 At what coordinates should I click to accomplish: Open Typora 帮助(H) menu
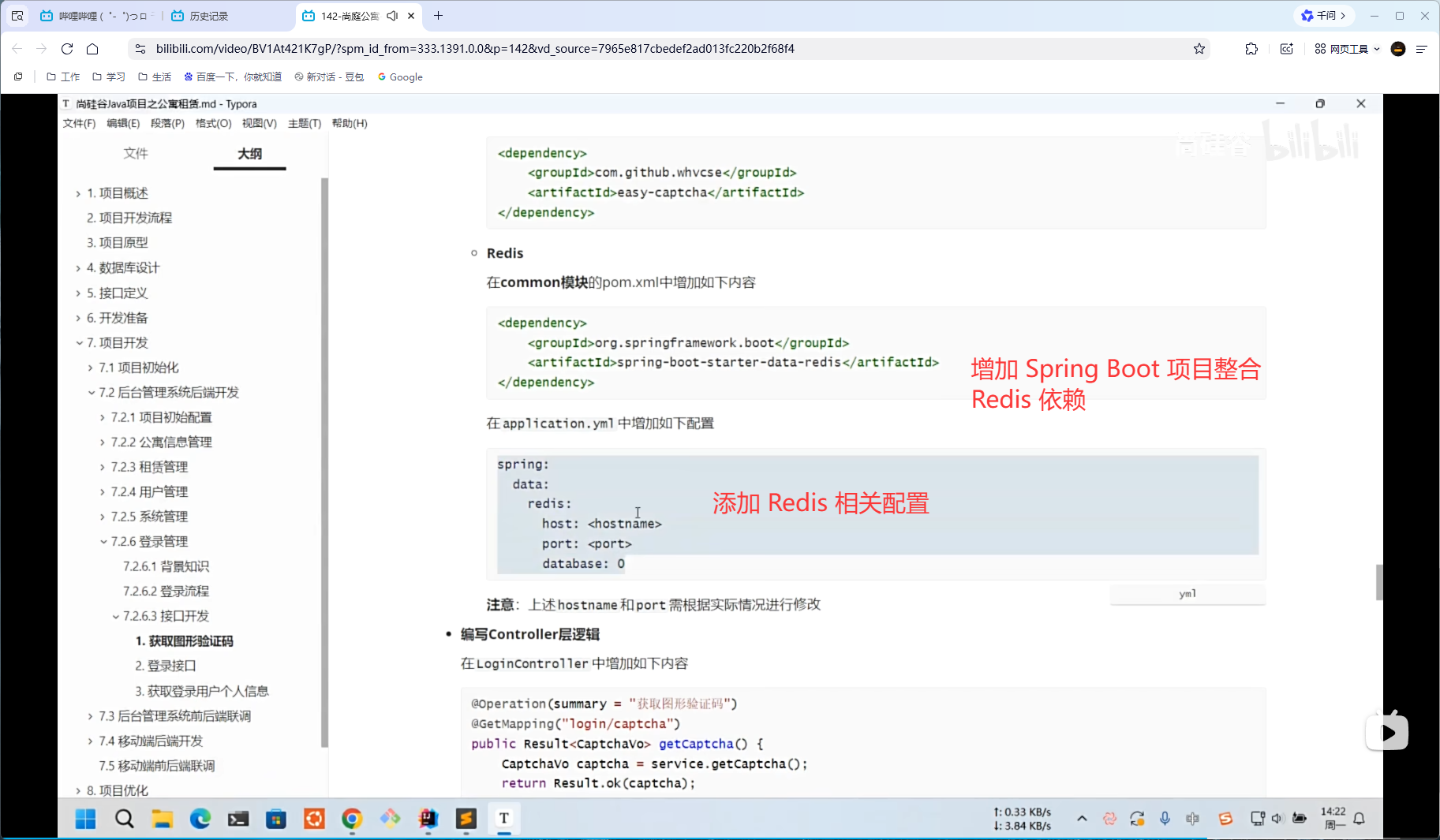[x=350, y=123]
